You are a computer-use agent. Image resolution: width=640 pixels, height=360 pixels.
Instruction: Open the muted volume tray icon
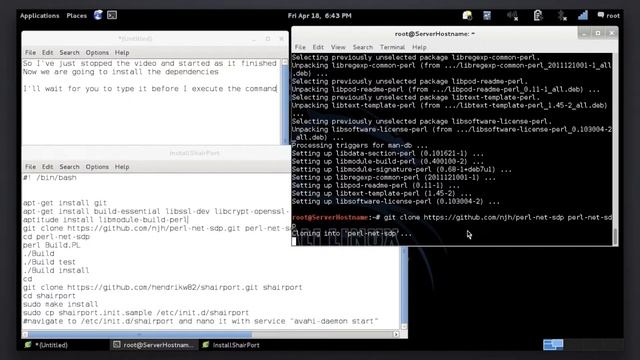512,16
